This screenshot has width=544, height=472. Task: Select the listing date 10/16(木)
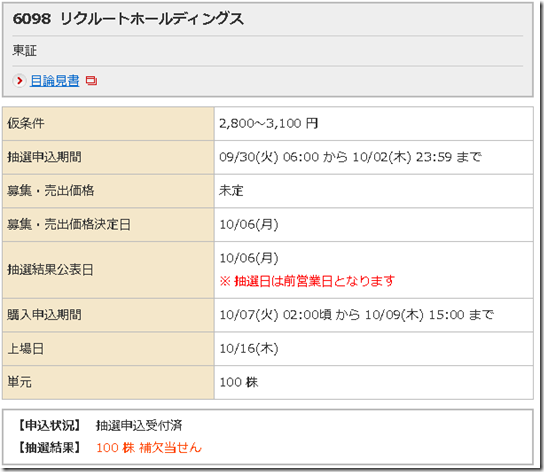[x=249, y=348]
